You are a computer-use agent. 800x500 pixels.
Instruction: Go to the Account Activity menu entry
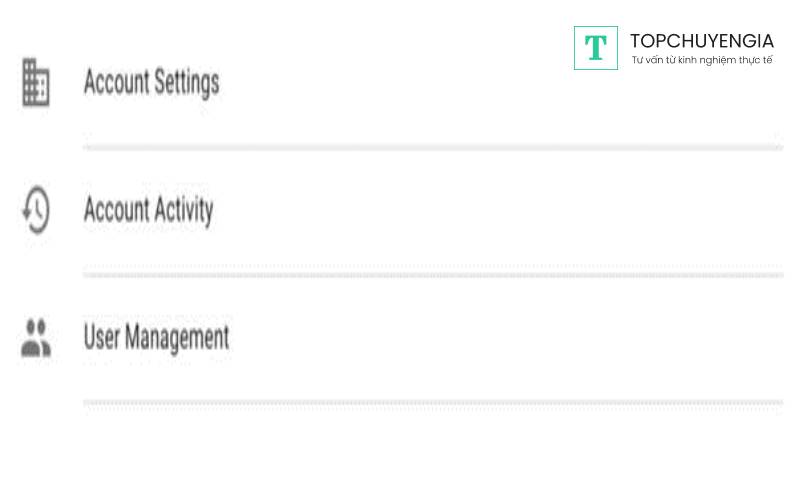click(148, 211)
